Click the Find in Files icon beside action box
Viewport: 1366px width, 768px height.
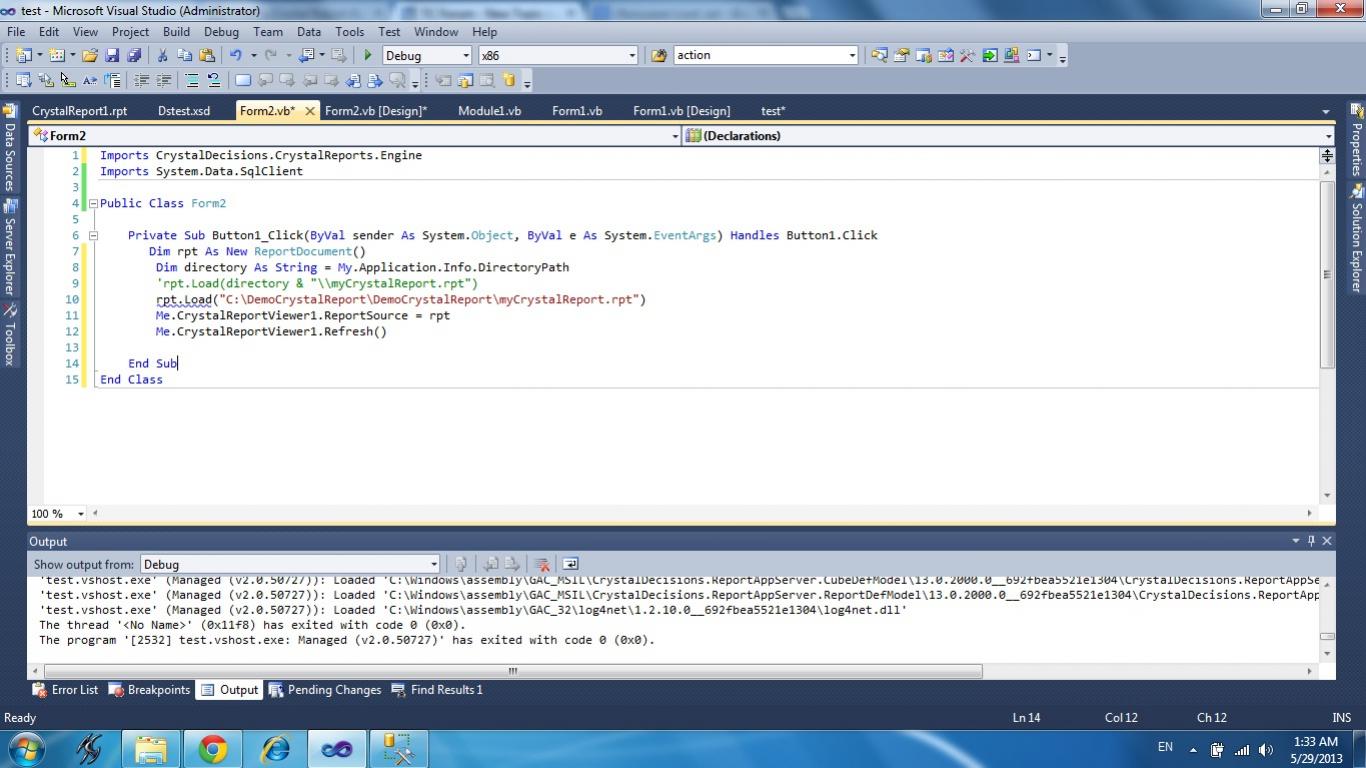(659, 55)
